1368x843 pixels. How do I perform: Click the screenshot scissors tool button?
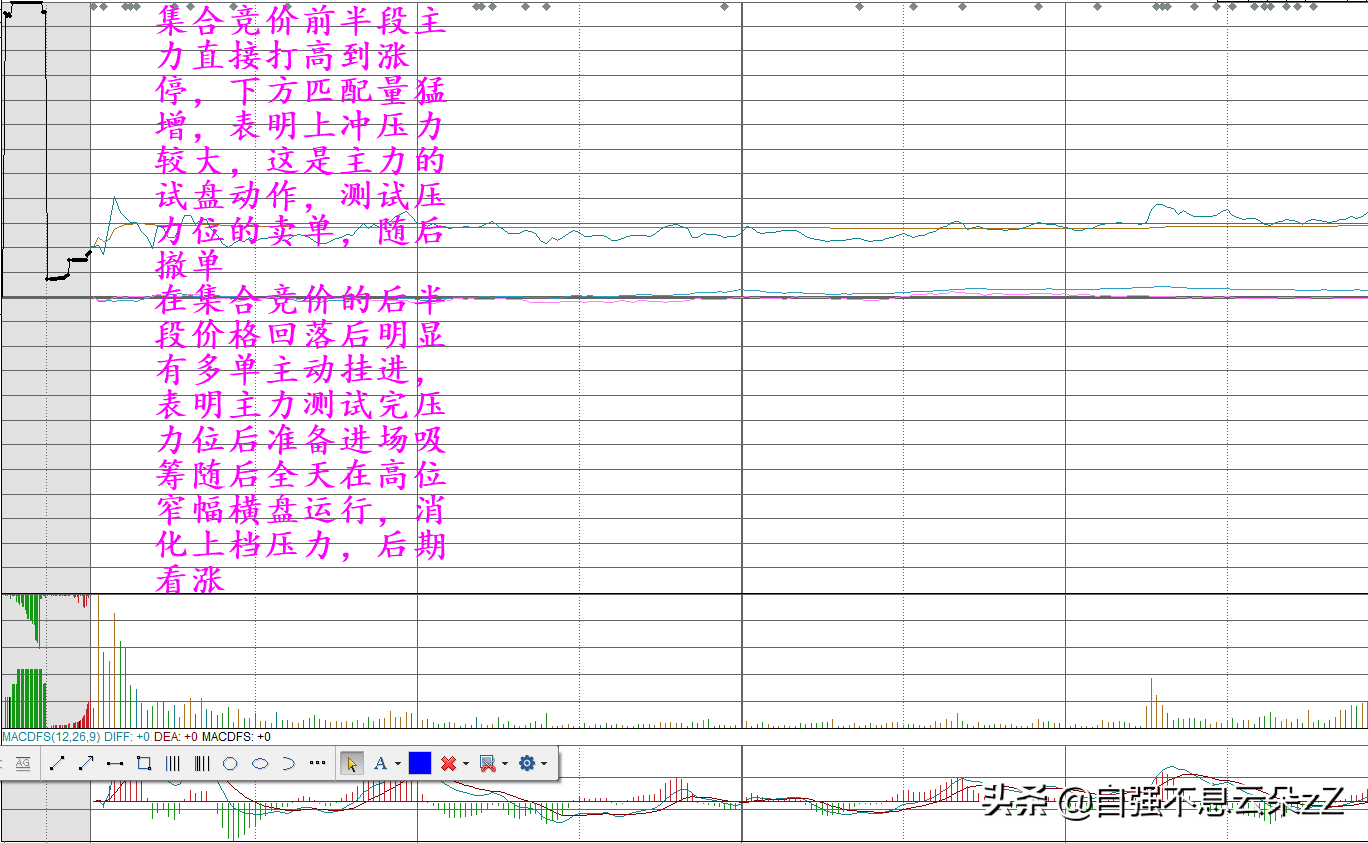(x=487, y=763)
